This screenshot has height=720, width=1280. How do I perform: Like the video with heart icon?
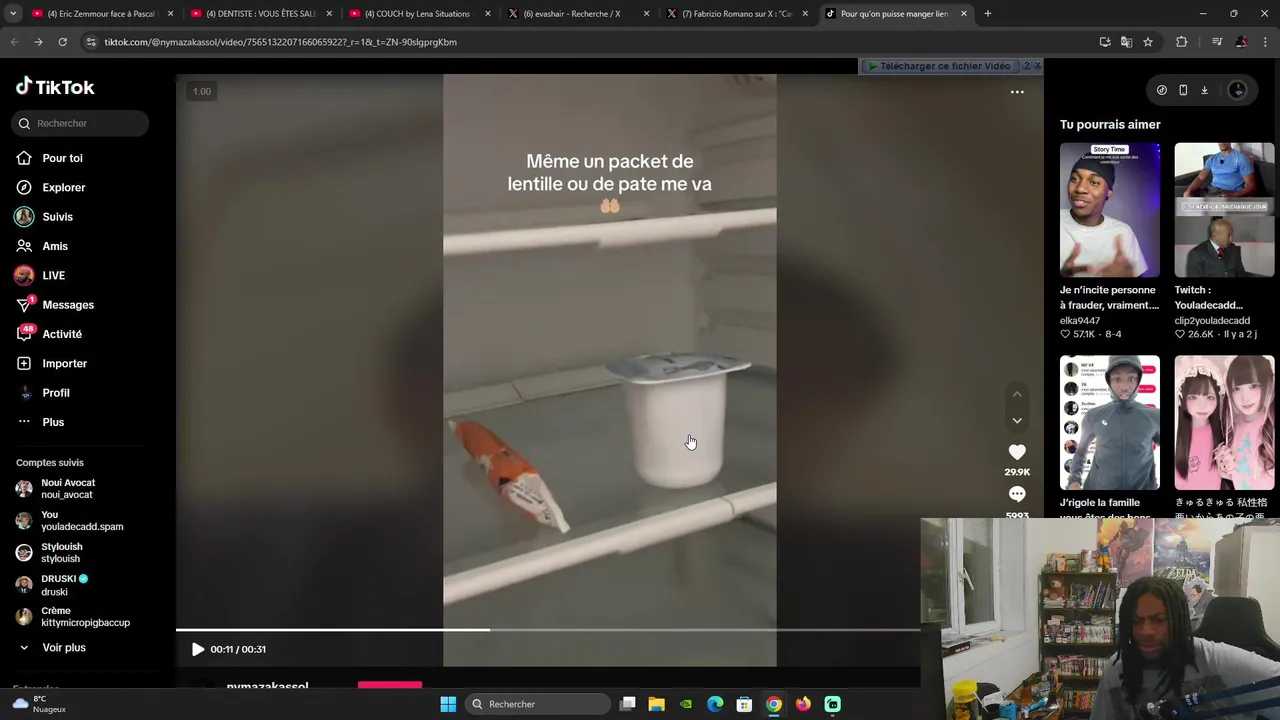[x=1017, y=452]
